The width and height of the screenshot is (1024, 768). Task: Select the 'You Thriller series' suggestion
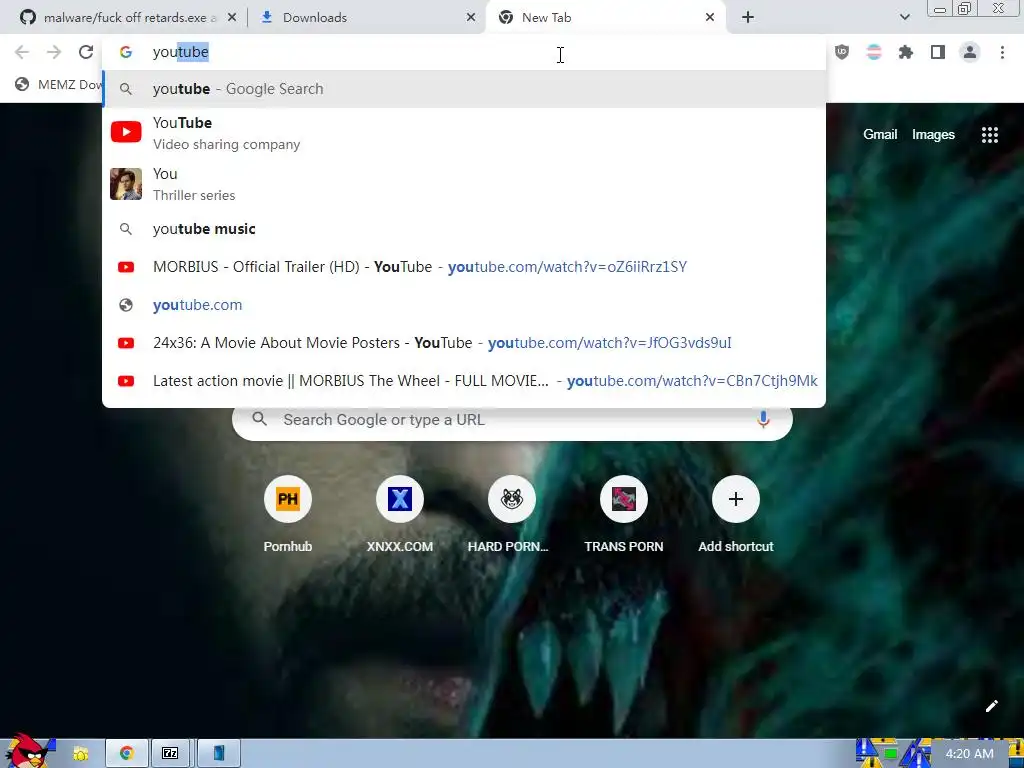pyautogui.click(x=464, y=184)
